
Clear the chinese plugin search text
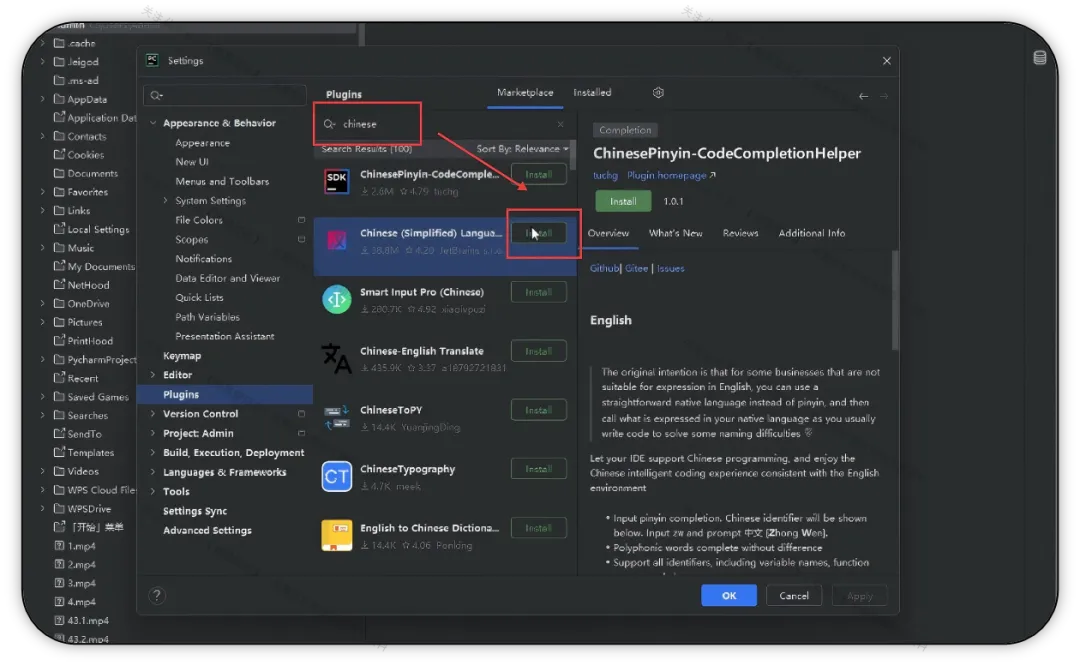(x=560, y=124)
